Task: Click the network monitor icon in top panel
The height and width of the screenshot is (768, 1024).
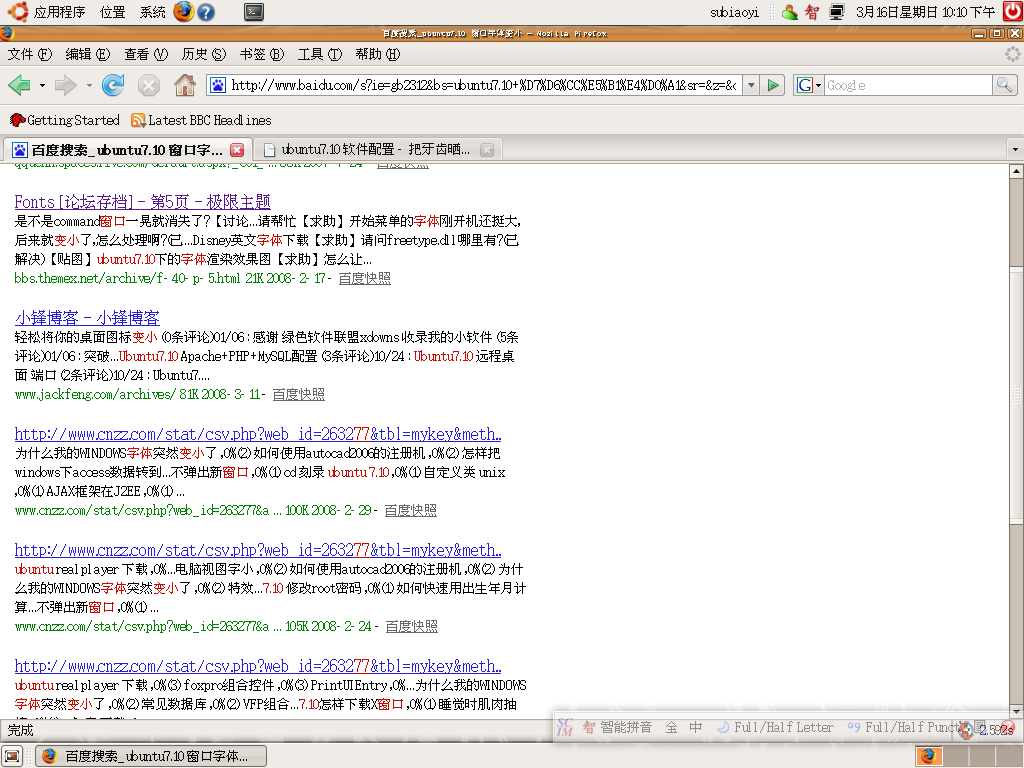Action: coord(837,12)
